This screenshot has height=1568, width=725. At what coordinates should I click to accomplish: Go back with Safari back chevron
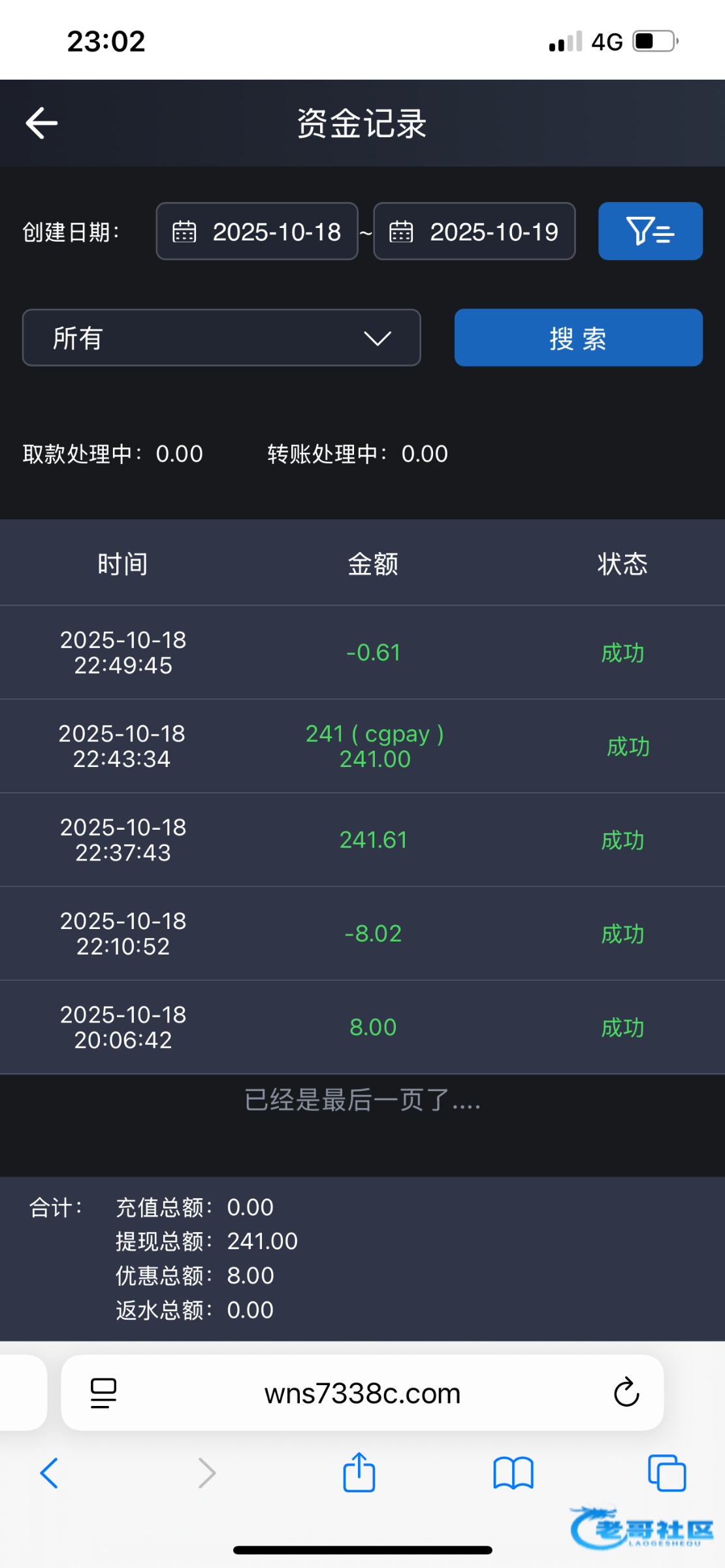(x=50, y=1473)
